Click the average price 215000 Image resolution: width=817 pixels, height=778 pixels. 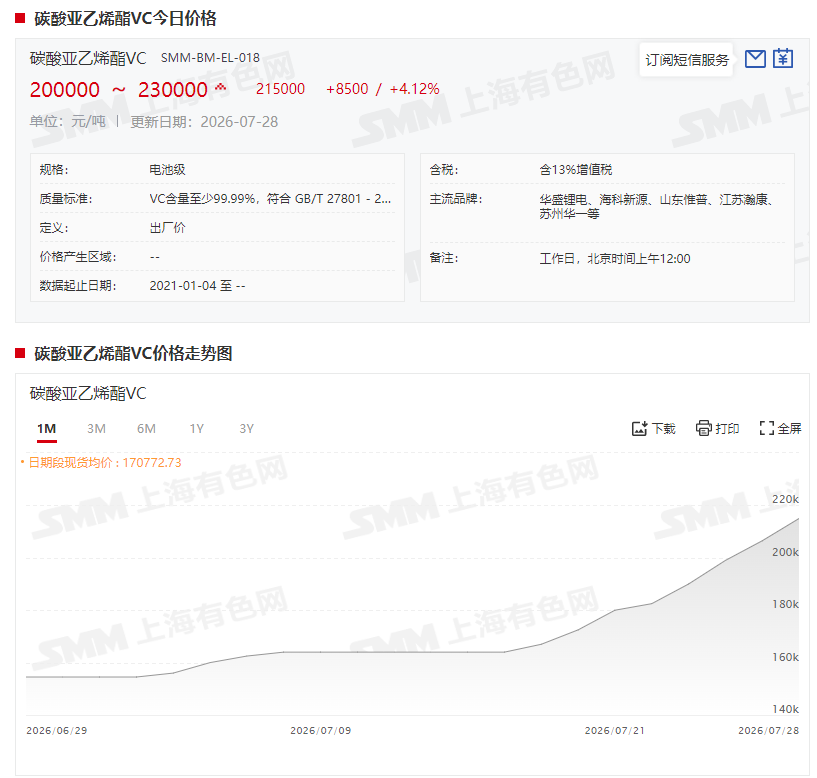(x=280, y=89)
